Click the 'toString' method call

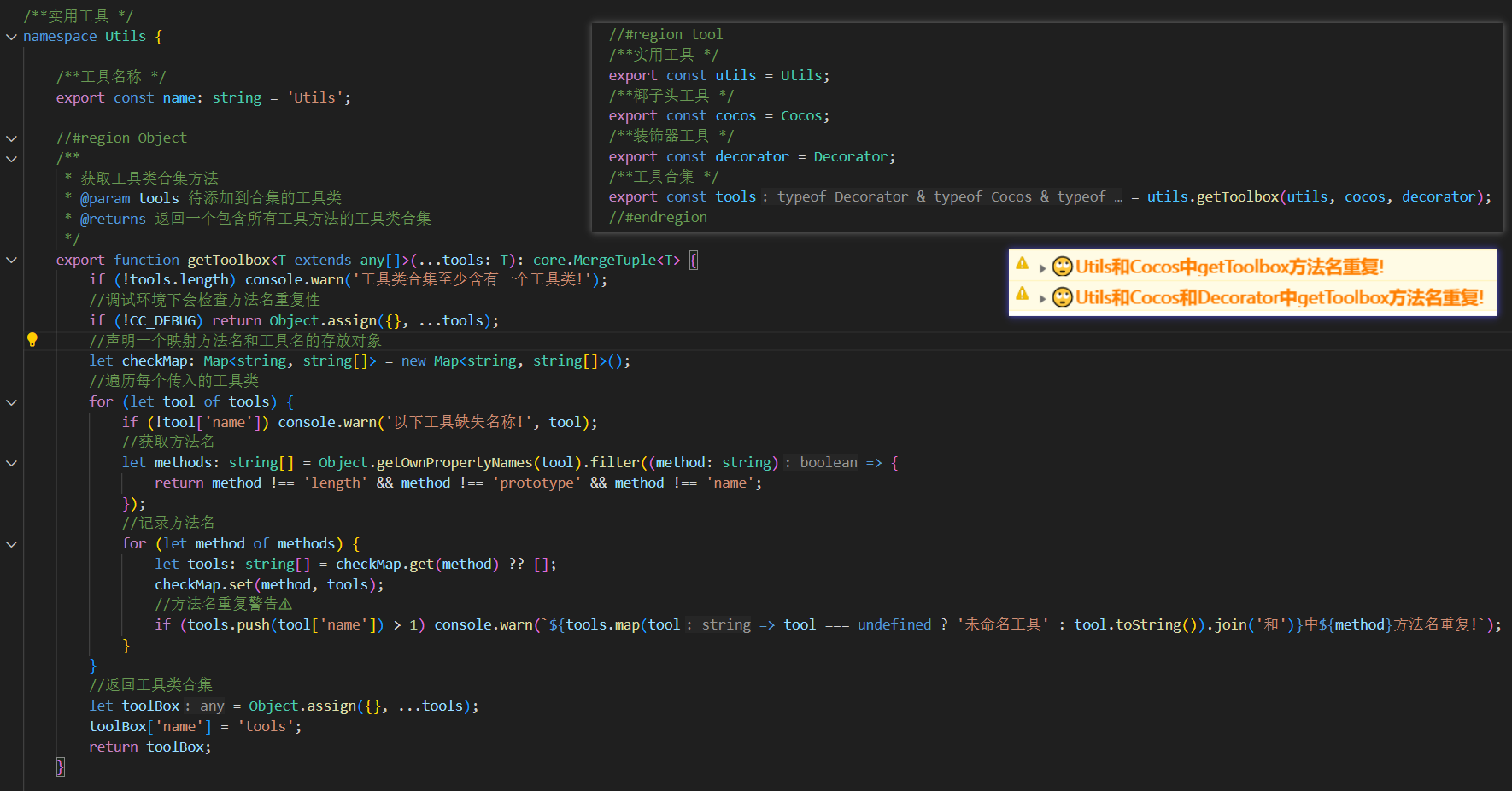coord(1149,625)
